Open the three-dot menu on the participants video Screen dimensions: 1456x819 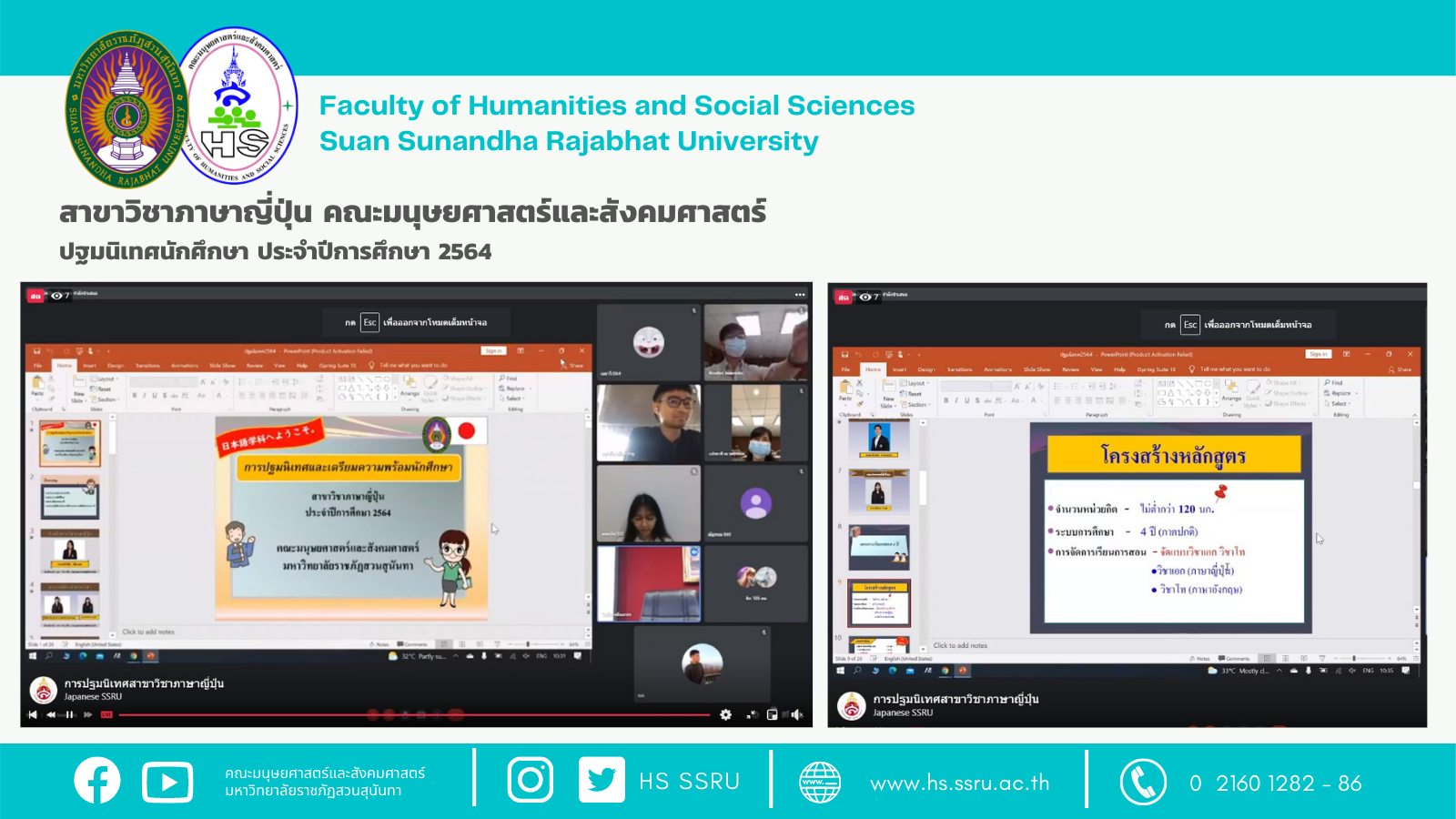click(800, 295)
